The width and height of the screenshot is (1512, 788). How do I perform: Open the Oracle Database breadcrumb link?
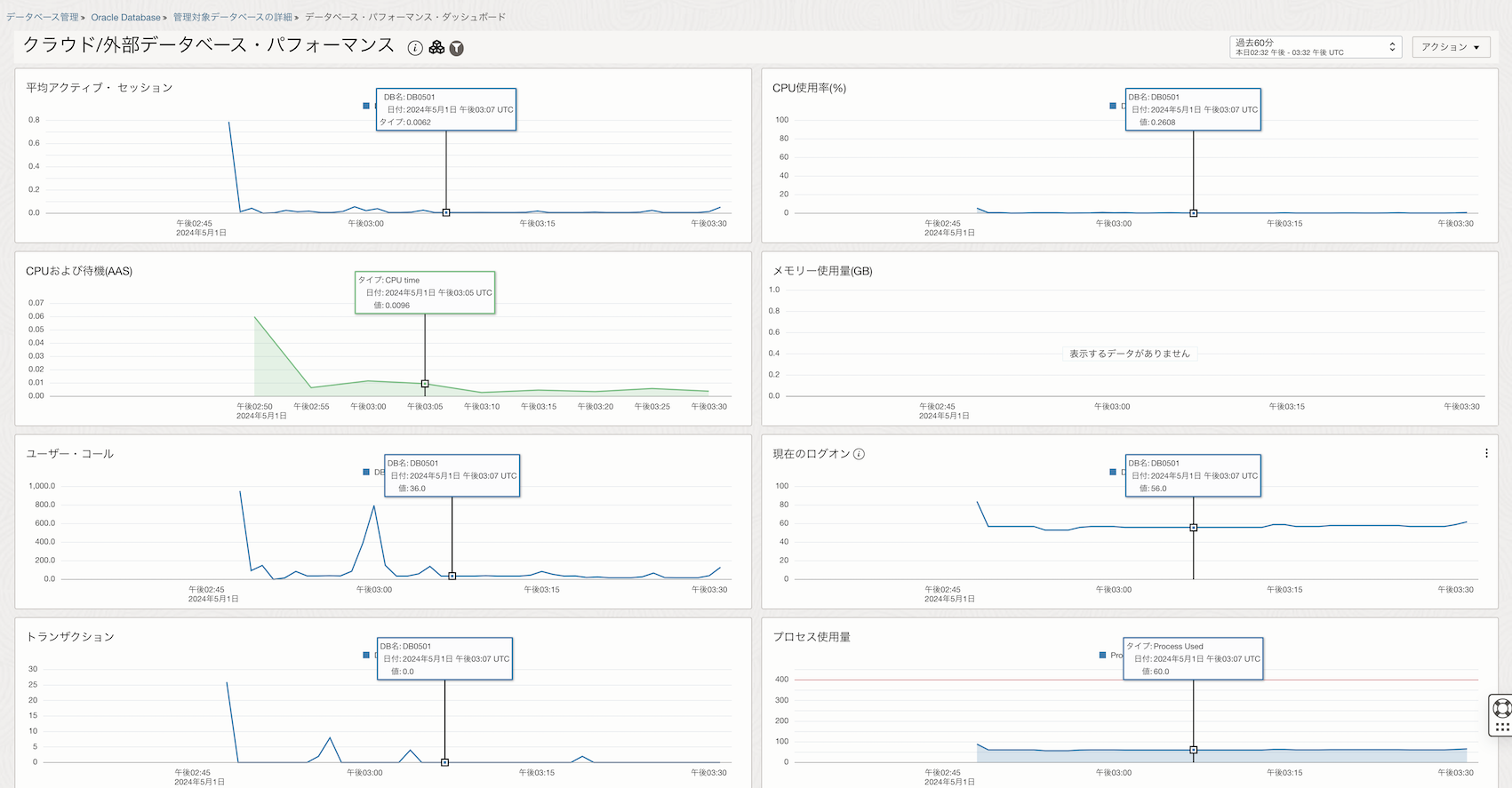(x=126, y=17)
